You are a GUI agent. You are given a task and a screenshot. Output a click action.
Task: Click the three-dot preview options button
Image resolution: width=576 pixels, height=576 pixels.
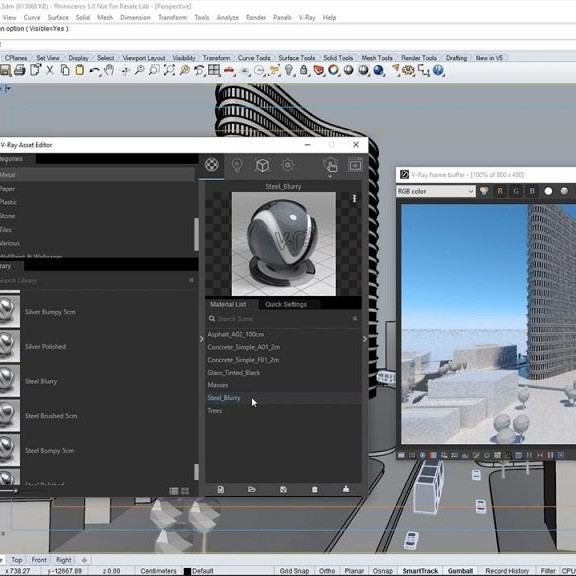click(x=354, y=199)
